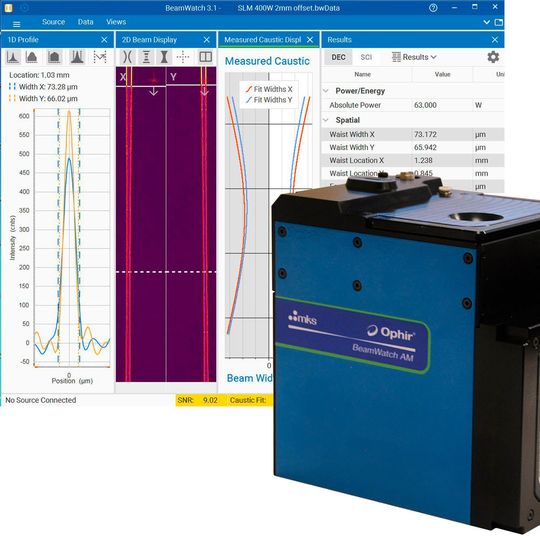Click the 65.942 value cell
Screen dimensions: 540x539
(x=425, y=147)
